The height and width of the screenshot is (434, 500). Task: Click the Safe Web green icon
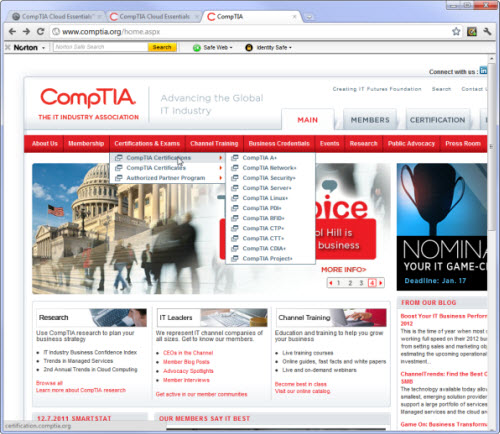click(197, 48)
